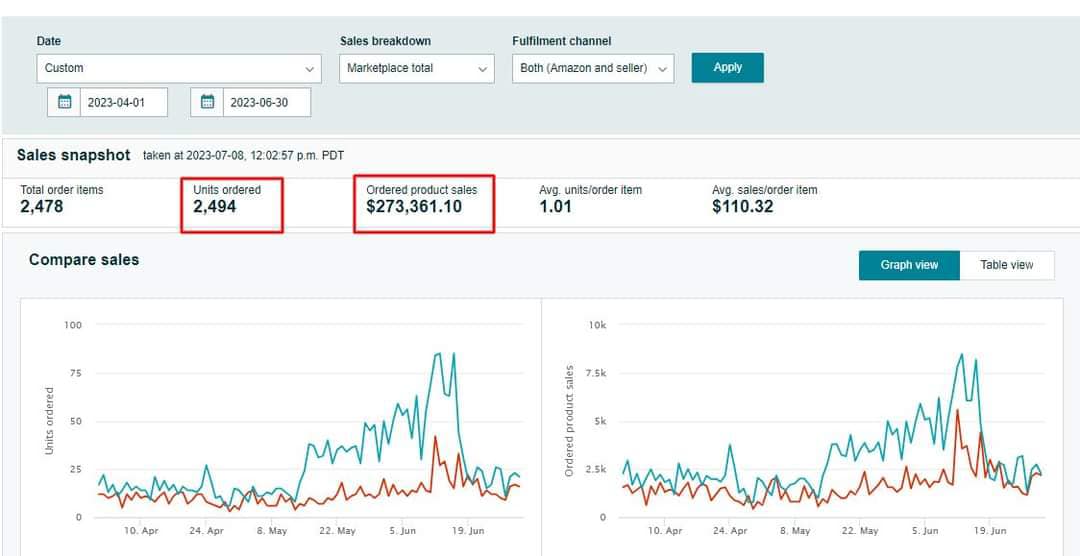The height and width of the screenshot is (556, 1080).
Task: Click red peak in Ordered product sales graph
Action: (957, 410)
